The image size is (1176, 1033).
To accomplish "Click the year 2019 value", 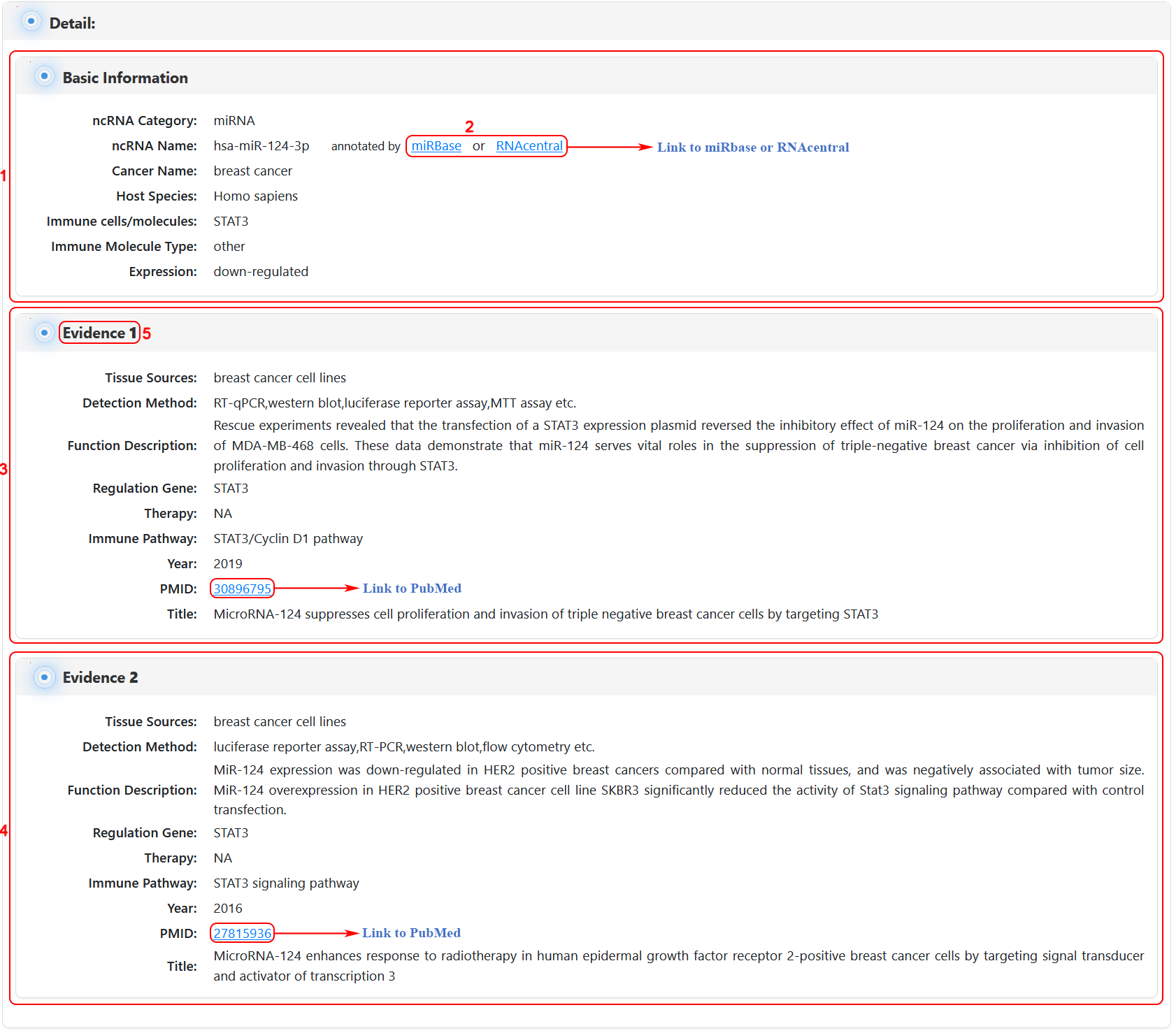I will (x=228, y=564).
